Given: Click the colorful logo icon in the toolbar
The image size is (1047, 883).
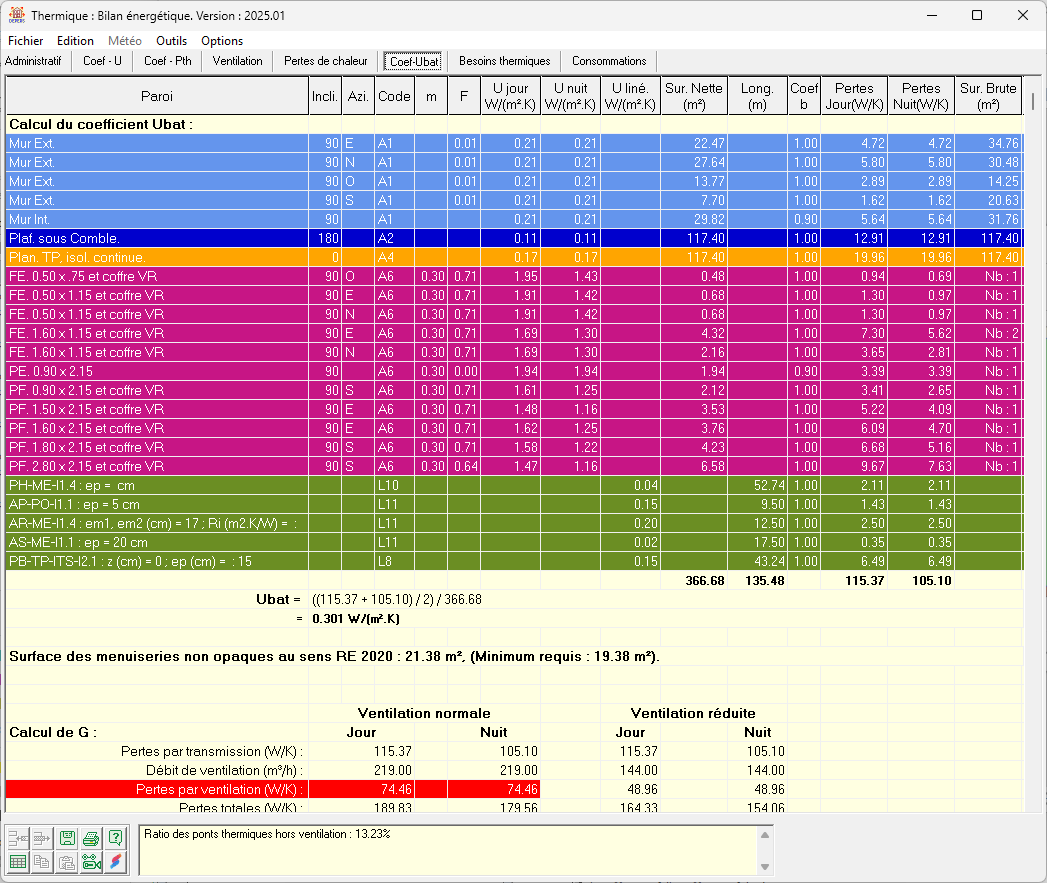Looking at the screenshot, I should tap(115, 861).
